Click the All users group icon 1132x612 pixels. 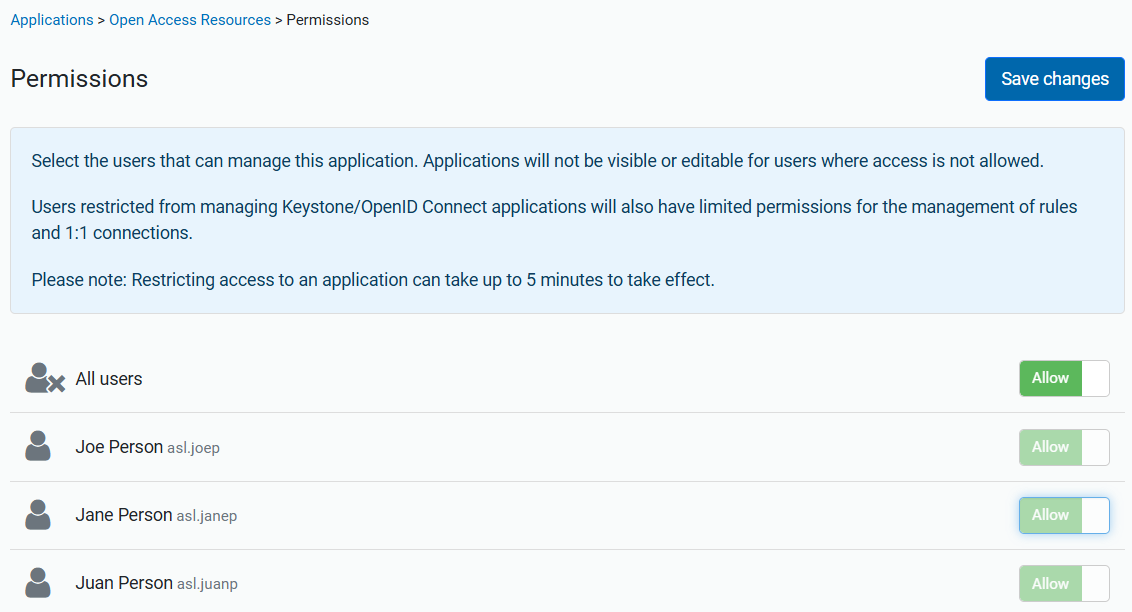(45, 378)
